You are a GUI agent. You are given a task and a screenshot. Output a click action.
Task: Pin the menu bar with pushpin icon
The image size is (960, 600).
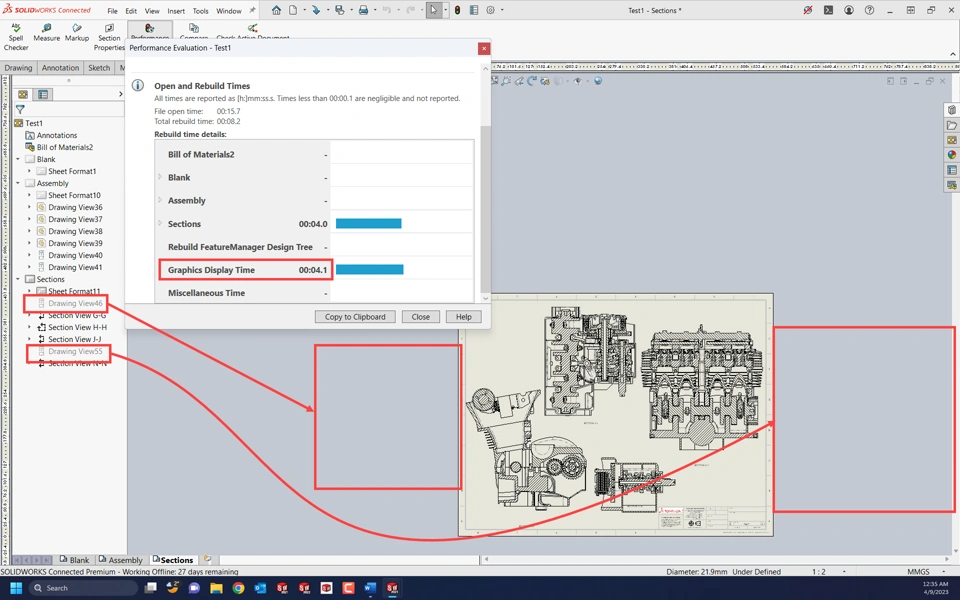click(x=252, y=10)
